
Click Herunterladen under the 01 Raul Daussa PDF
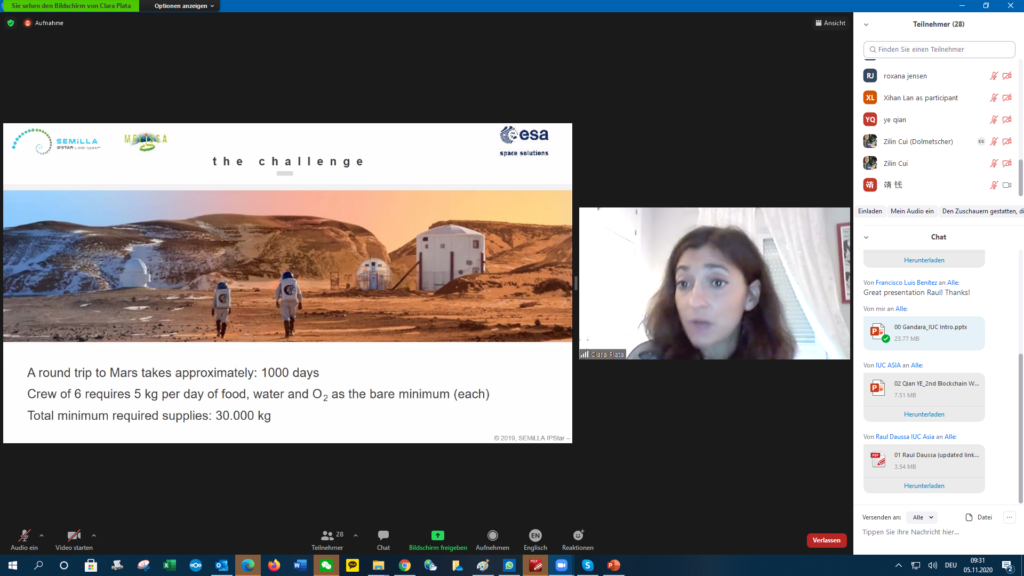[x=924, y=485]
